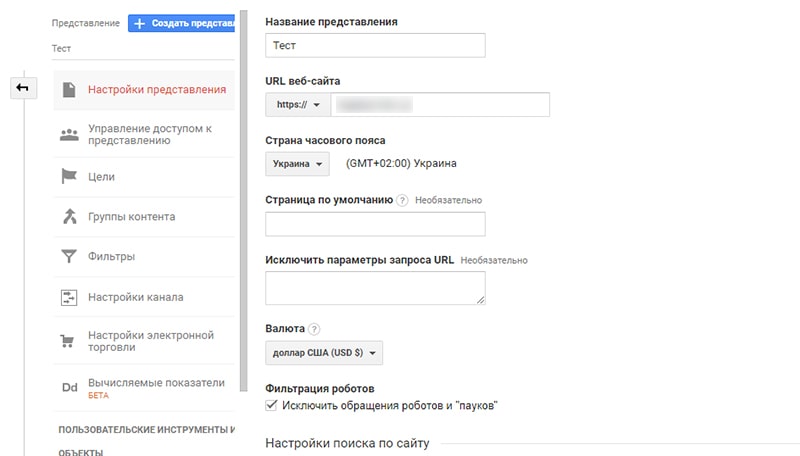Click the Название представления input field
Screen dimensions: 800x456
pyautogui.click(x=375, y=45)
